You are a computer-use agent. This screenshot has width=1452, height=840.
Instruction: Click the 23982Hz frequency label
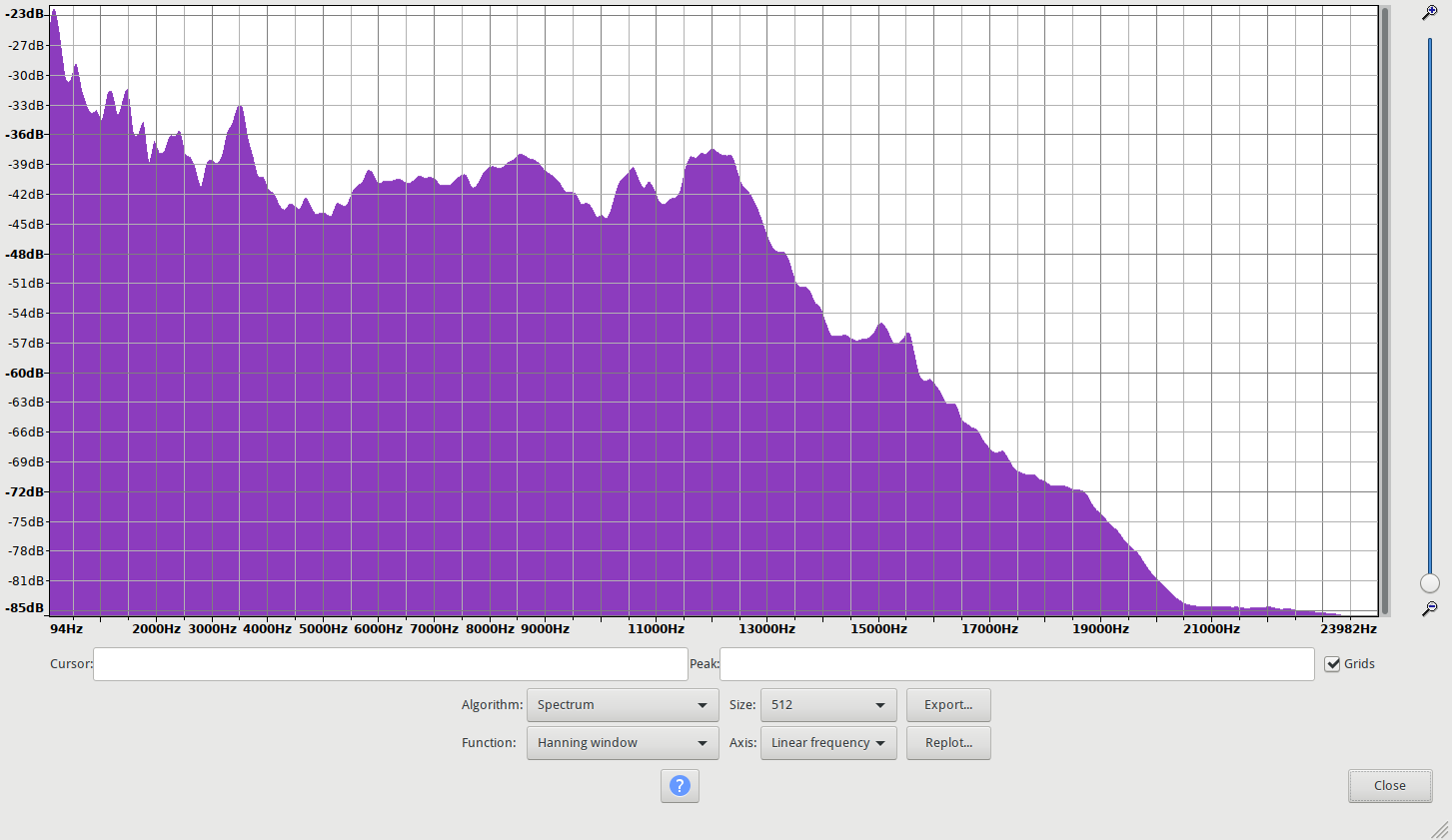click(1348, 628)
